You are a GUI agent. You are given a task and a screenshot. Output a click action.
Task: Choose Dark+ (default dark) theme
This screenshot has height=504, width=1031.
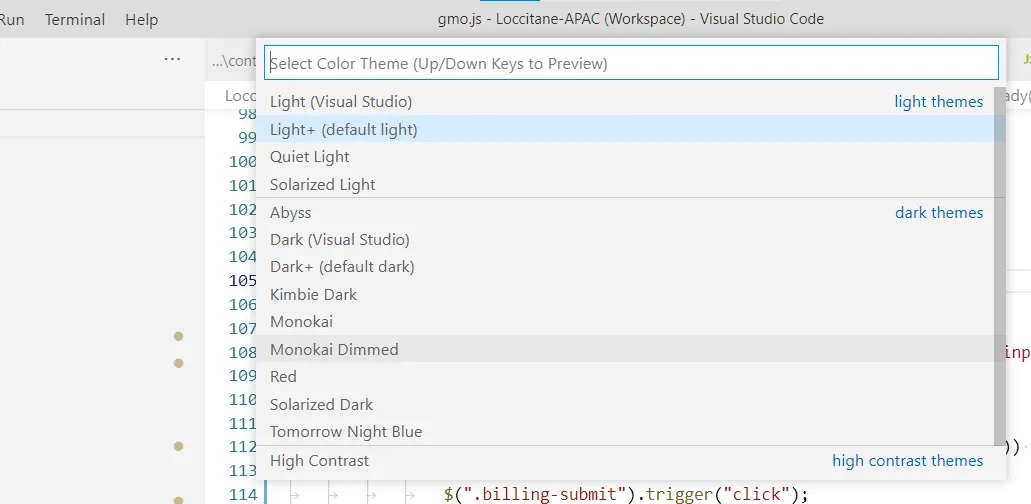pos(342,267)
